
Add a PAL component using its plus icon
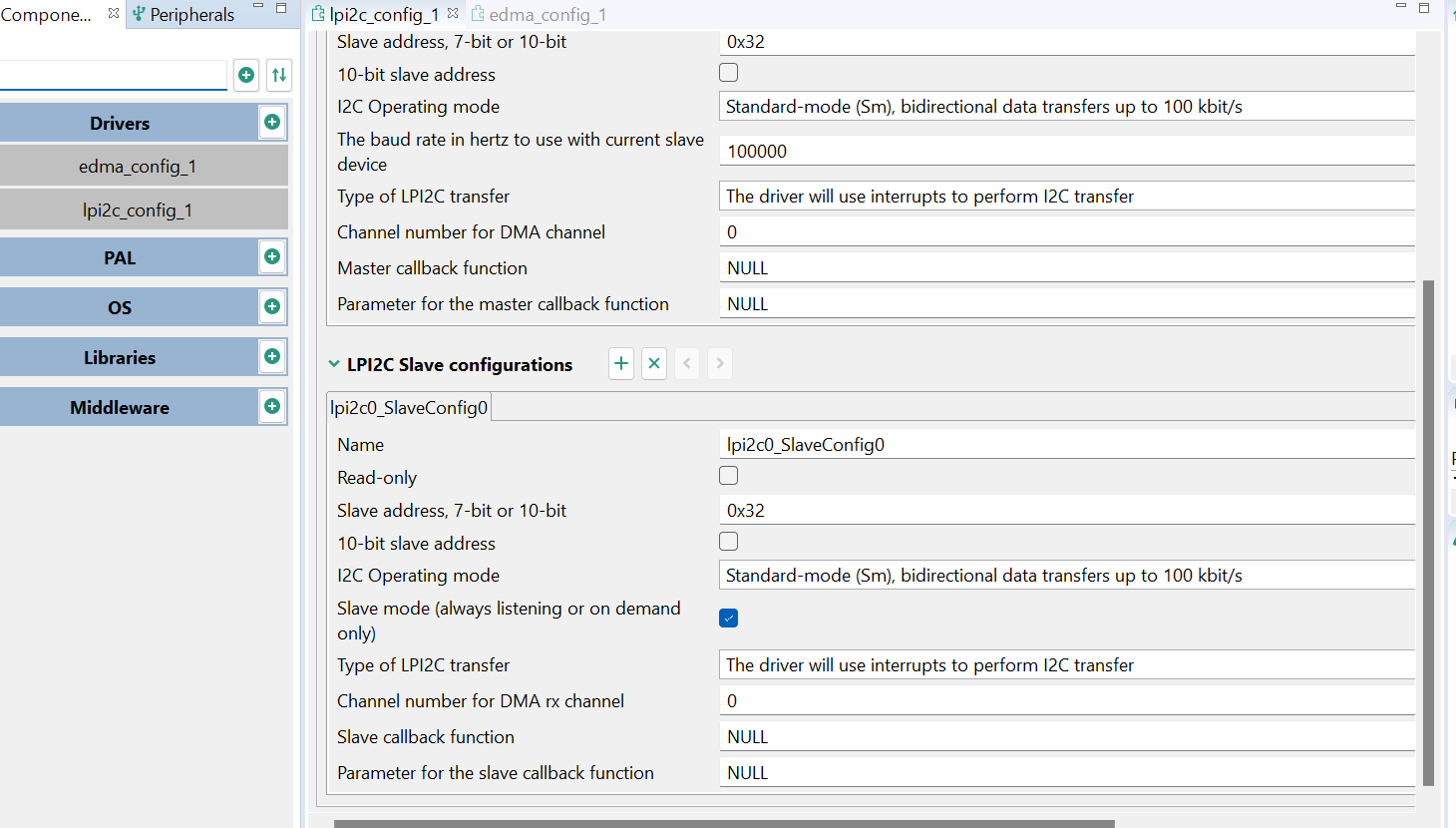[x=272, y=256]
